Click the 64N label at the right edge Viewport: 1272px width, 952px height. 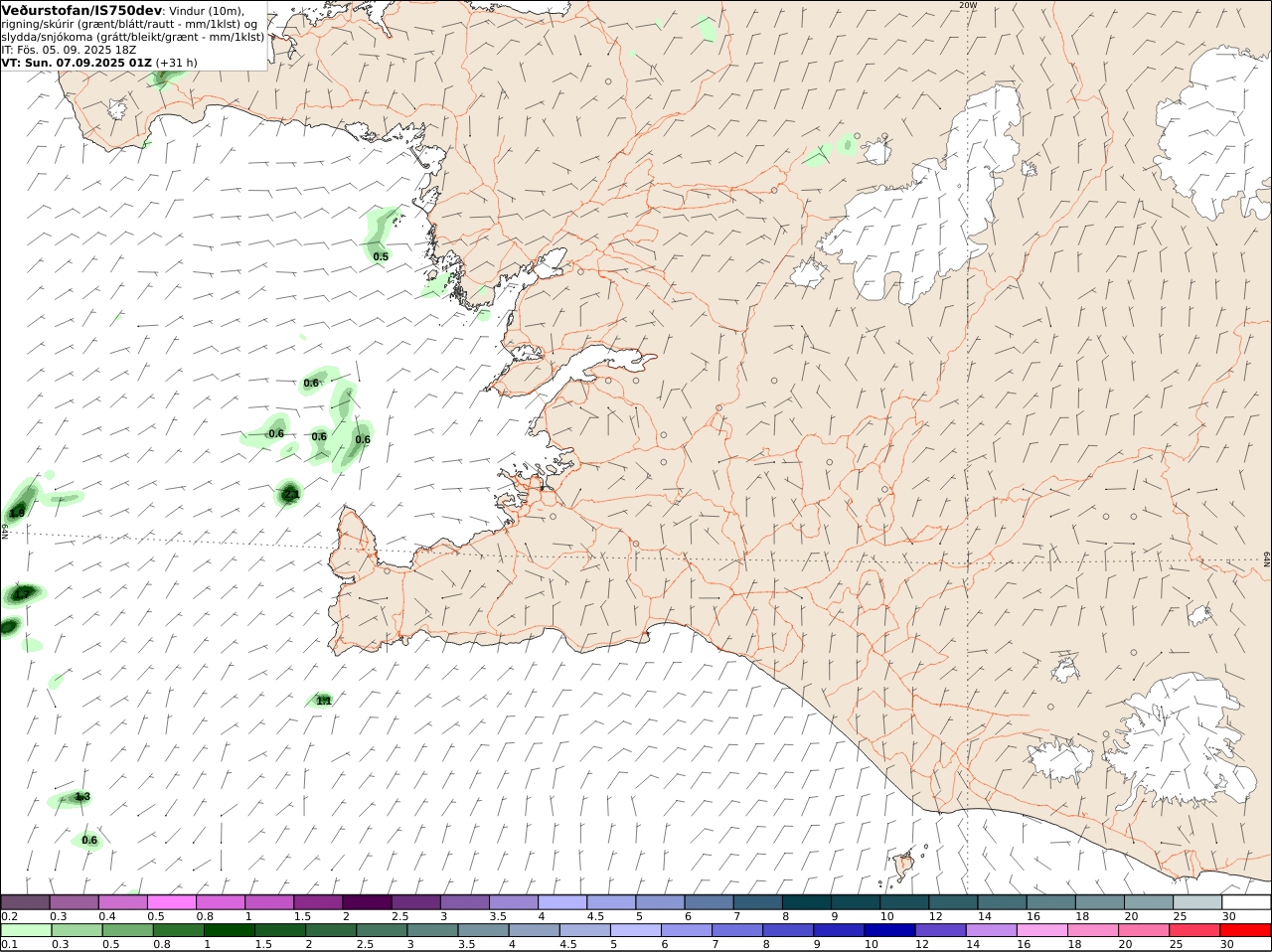click(1266, 559)
